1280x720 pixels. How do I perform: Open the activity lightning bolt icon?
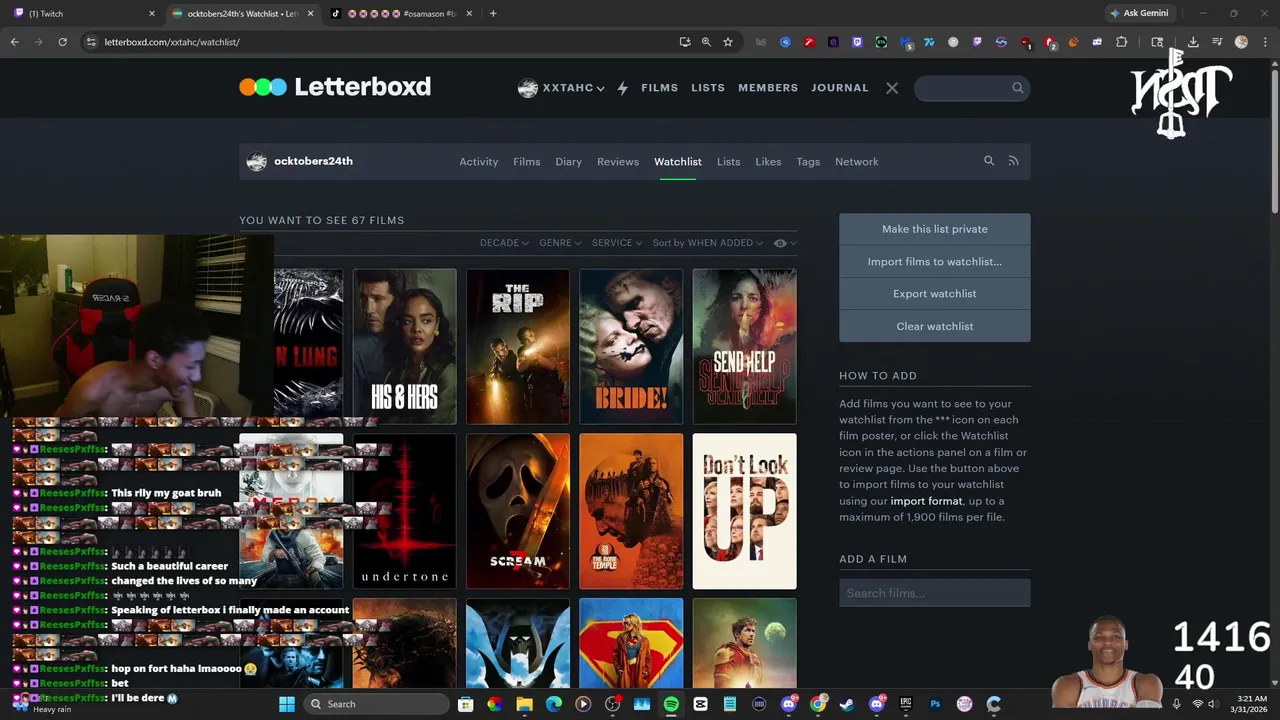tap(622, 88)
